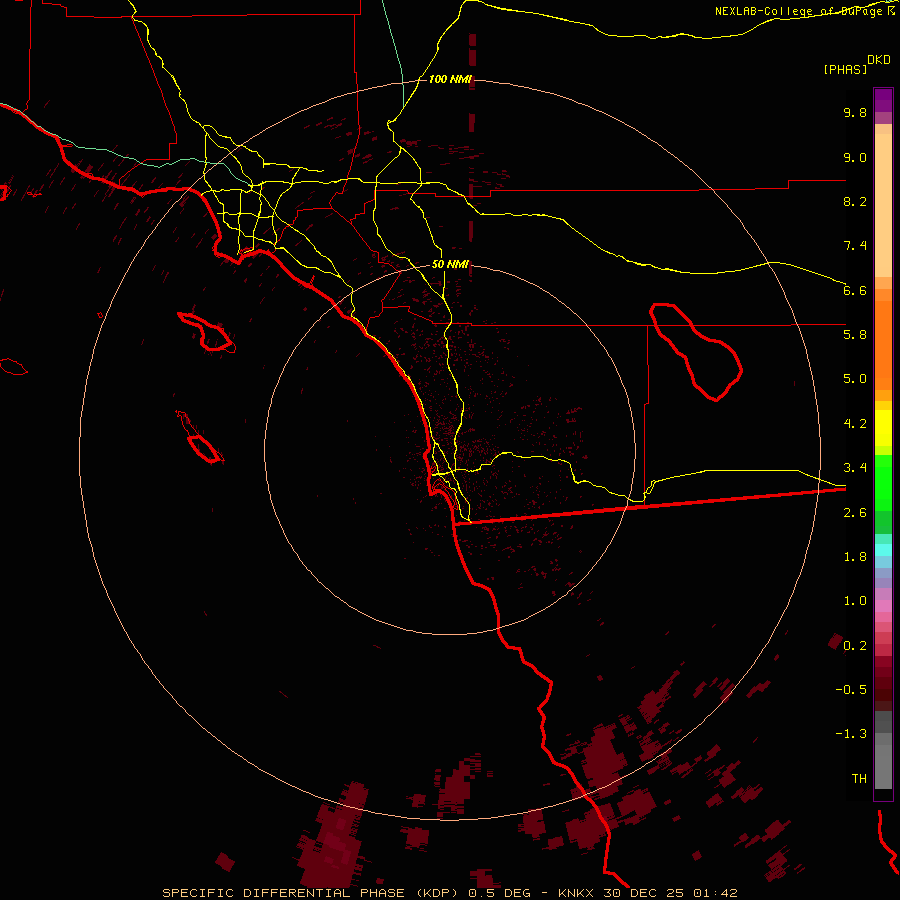
Task: Select the -1.3 scale value
Action: click(851, 734)
